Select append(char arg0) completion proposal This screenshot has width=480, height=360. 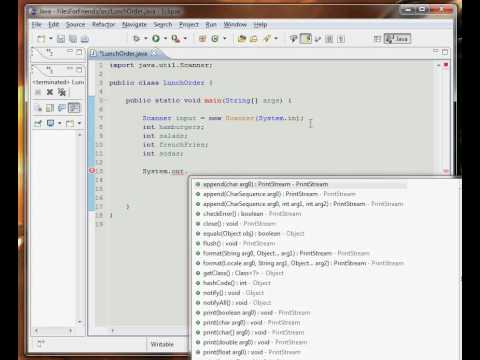point(301,184)
